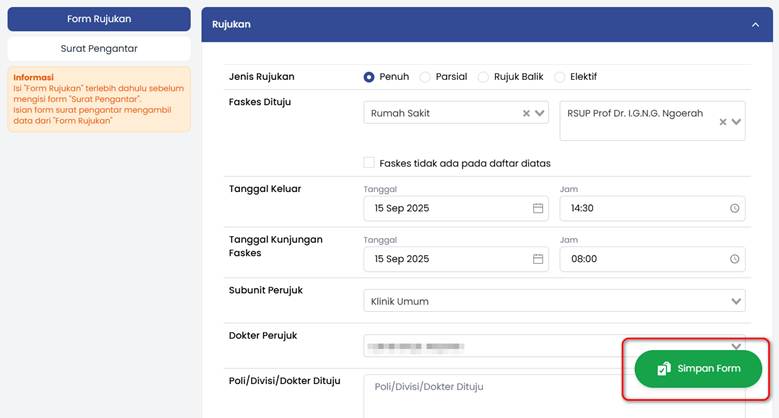Click calendar icon in Tanggal Keluar date field

tap(537, 208)
